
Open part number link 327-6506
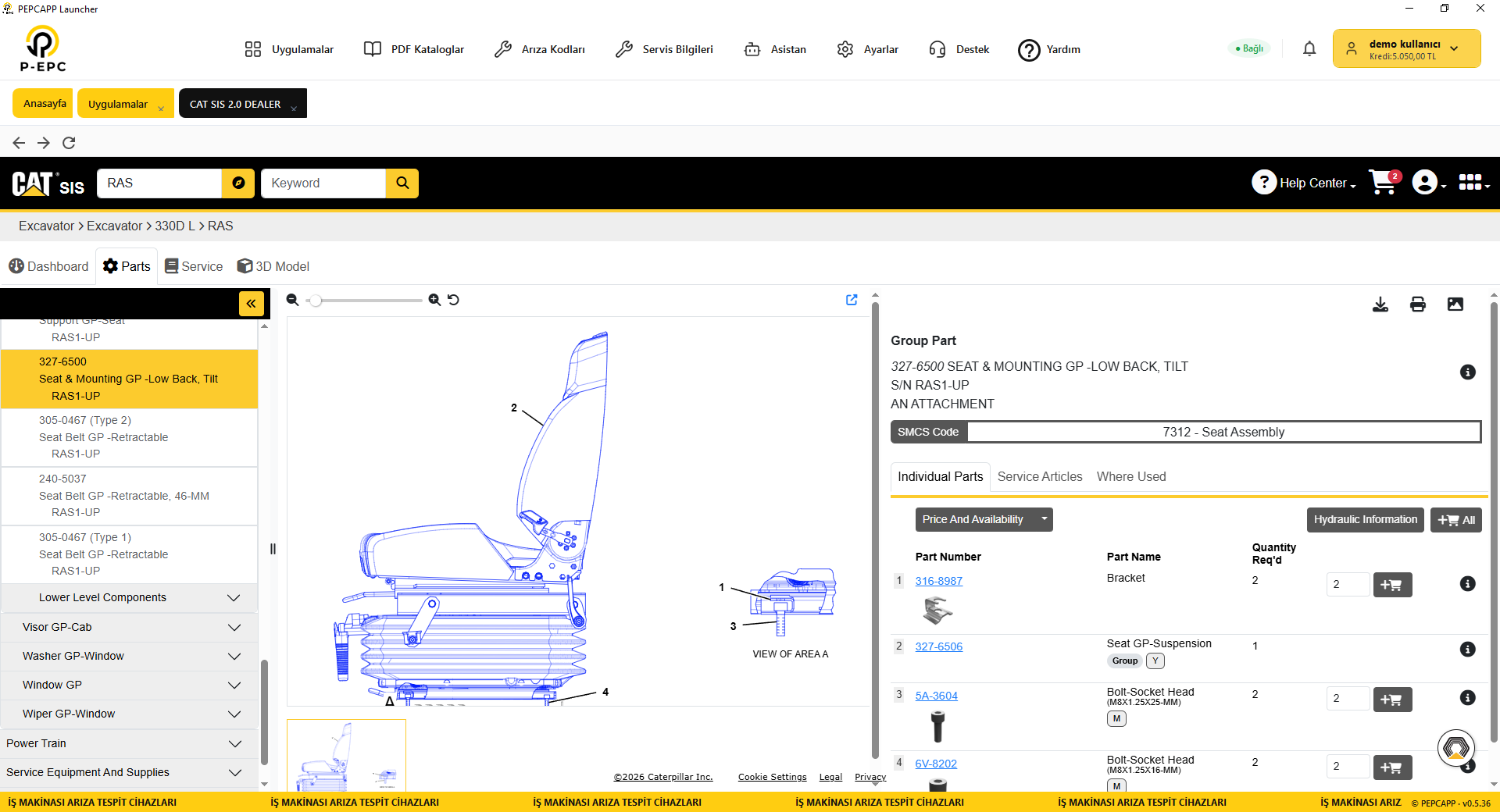click(939, 647)
